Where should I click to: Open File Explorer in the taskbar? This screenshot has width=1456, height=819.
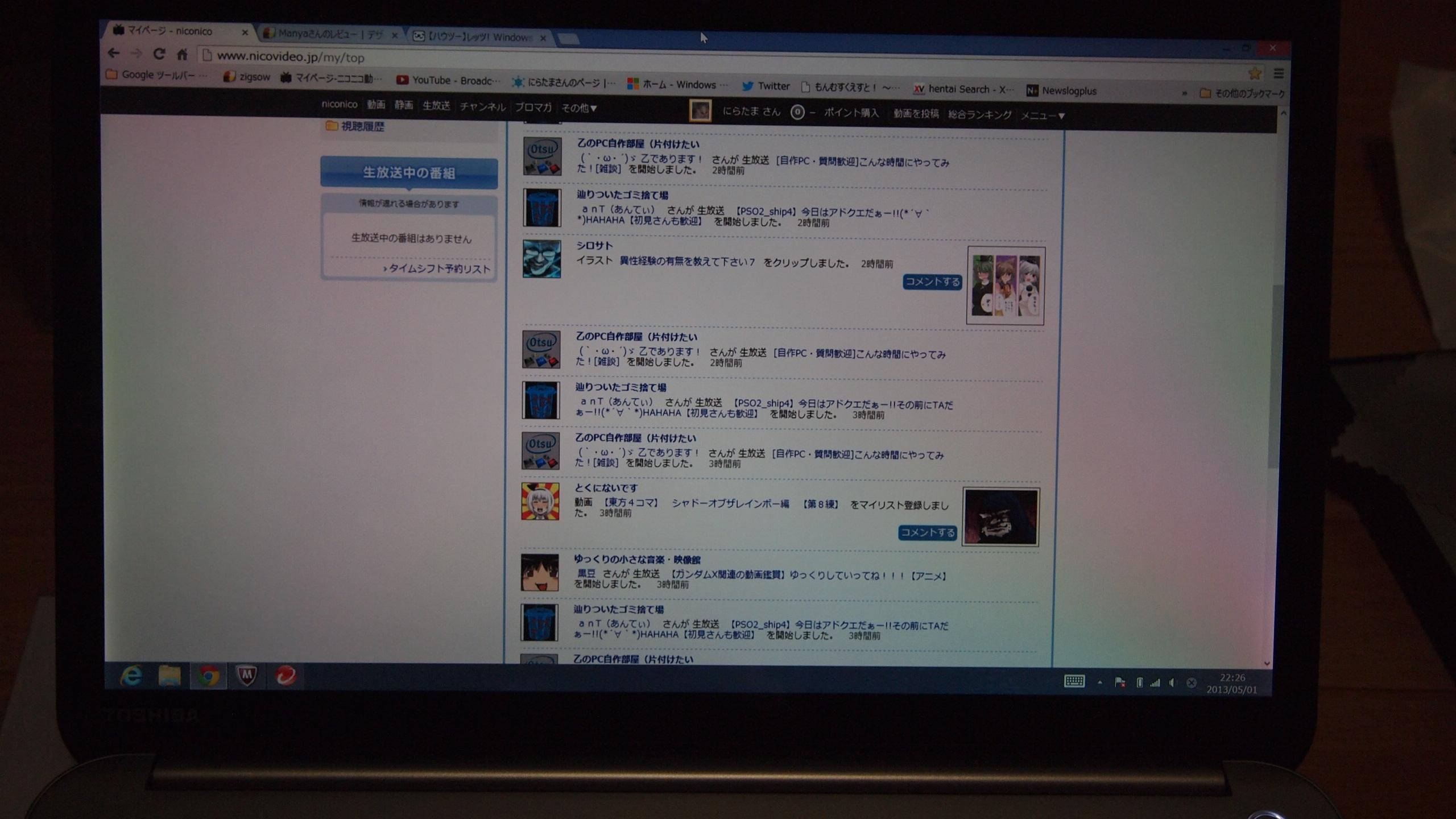169,676
